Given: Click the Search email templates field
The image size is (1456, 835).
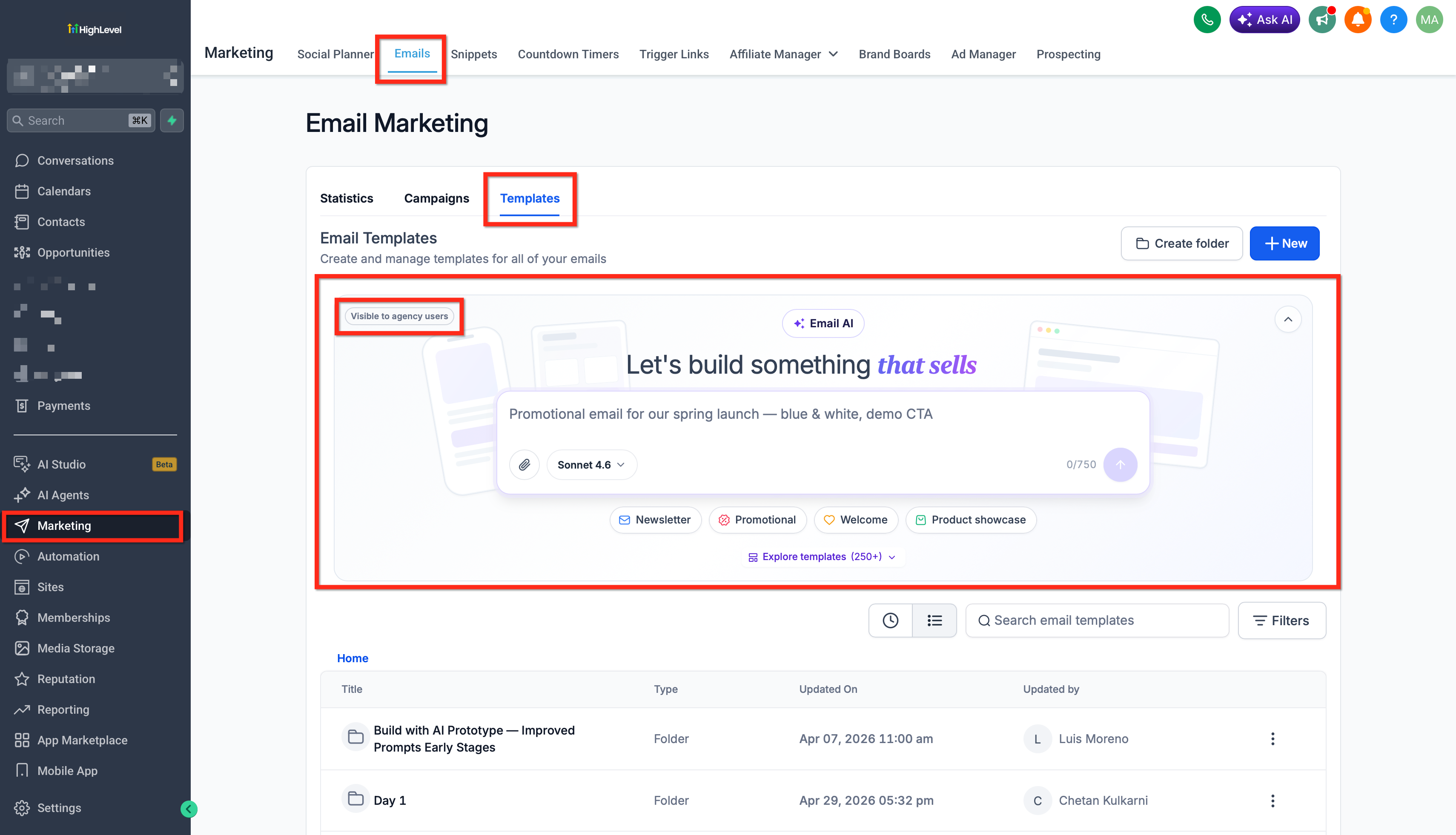Looking at the screenshot, I should tap(1097, 621).
